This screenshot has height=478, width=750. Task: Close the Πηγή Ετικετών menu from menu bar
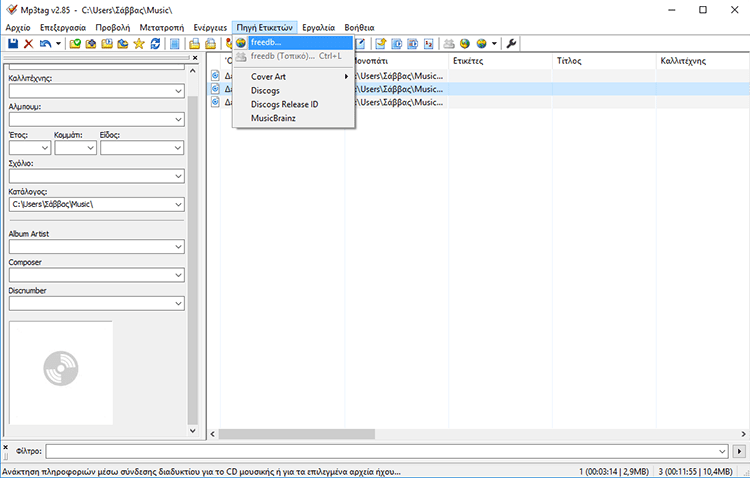pos(265,27)
